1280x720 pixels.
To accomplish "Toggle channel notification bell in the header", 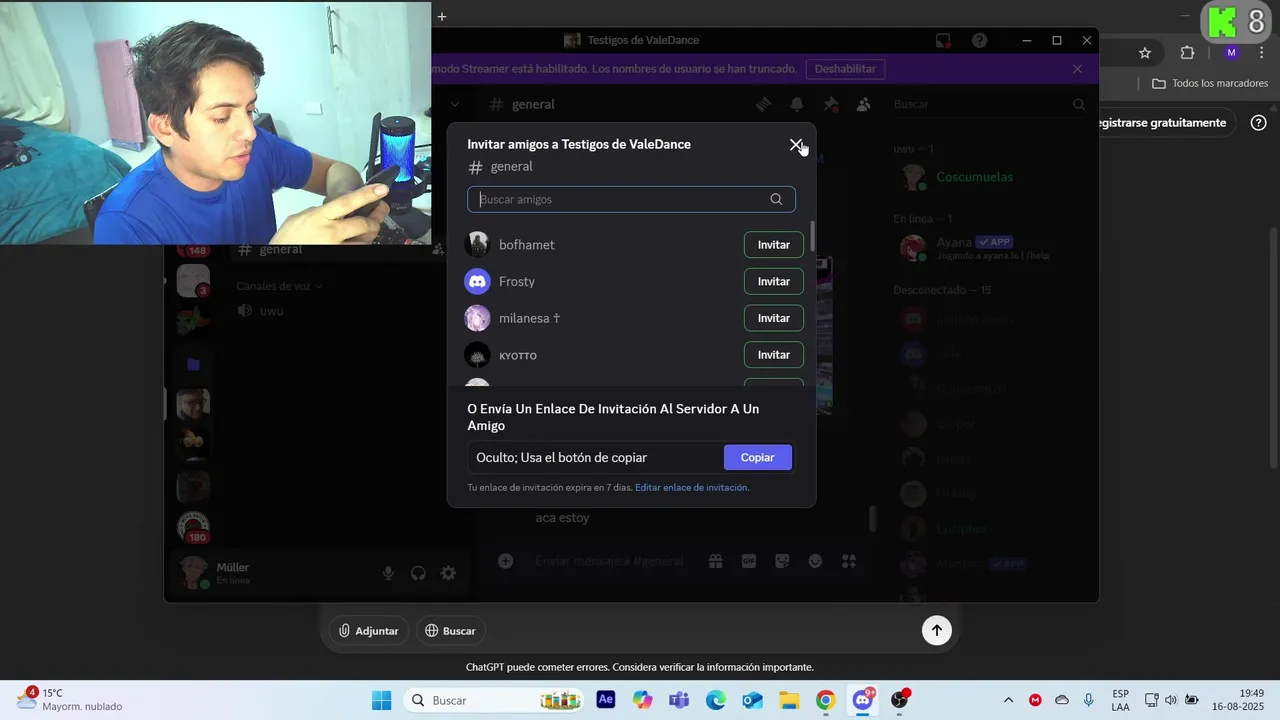I will 797,104.
